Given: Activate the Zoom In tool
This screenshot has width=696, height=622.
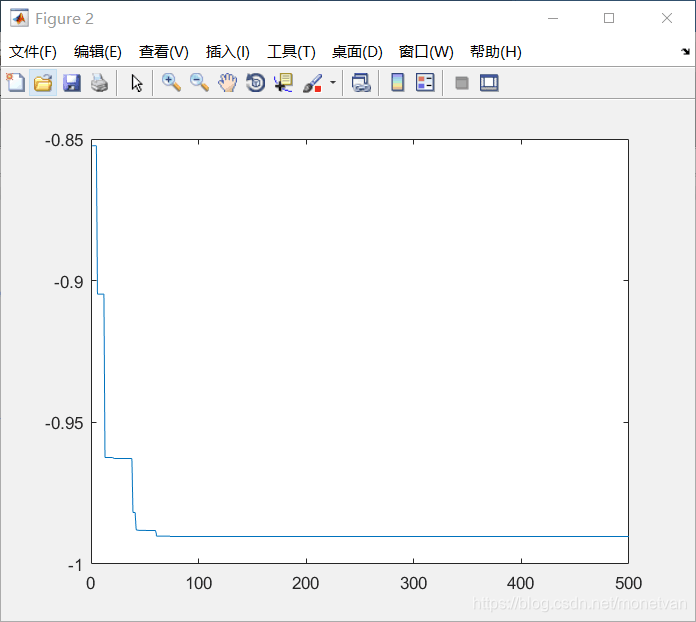Looking at the screenshot, I should [171, 83].
